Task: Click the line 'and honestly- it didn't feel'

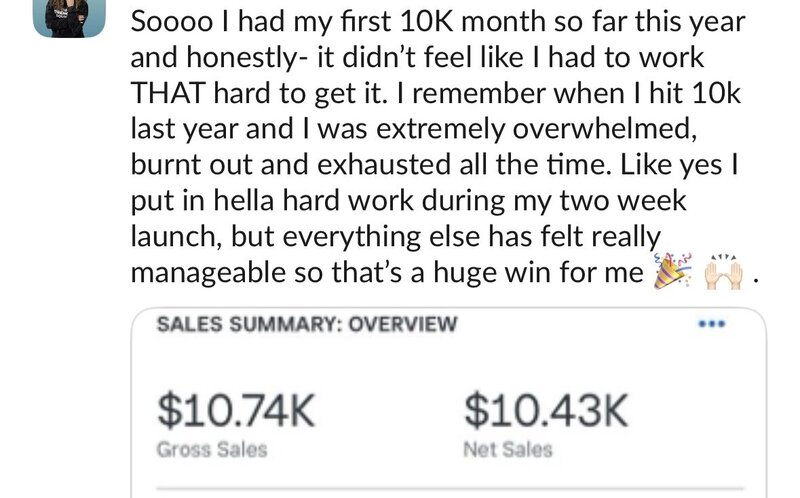Action: coord(417,57)
